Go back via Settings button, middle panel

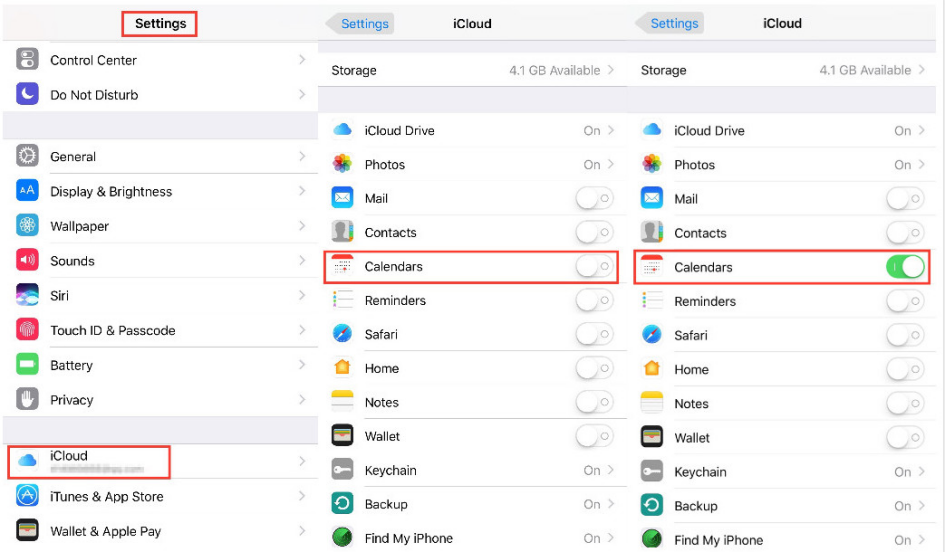point(360,24)
